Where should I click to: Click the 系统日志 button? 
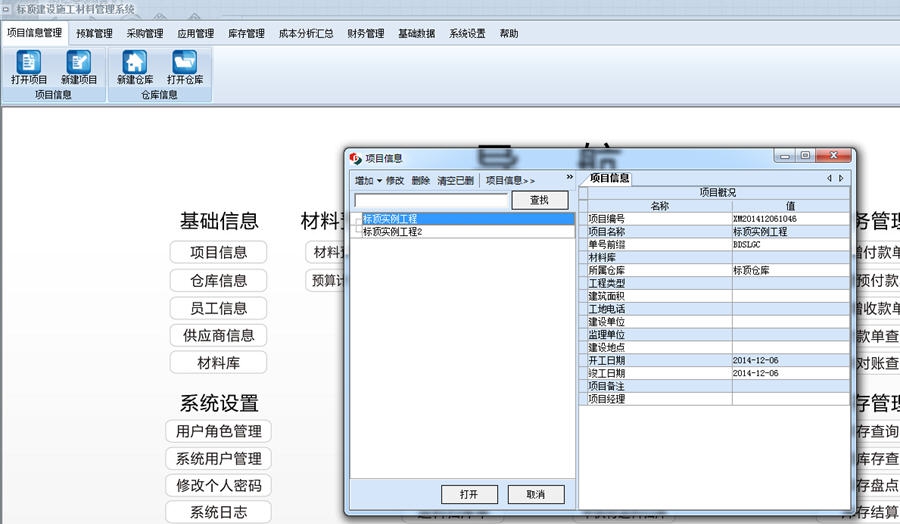pos(218,512)
